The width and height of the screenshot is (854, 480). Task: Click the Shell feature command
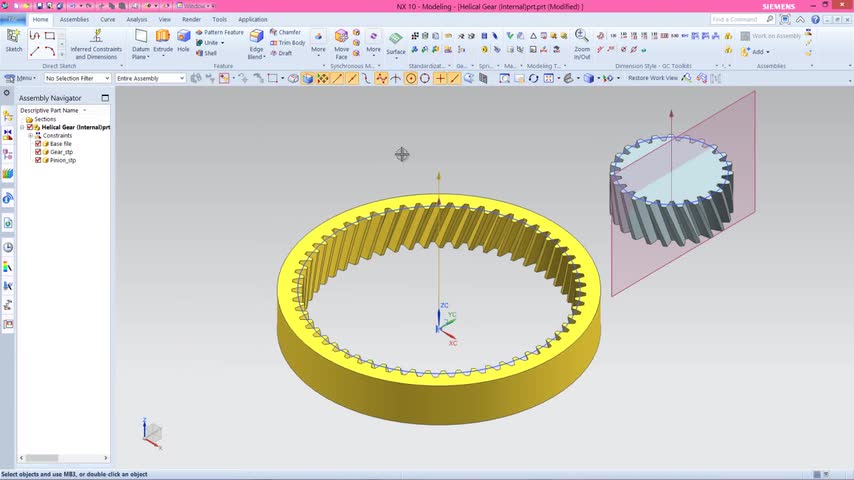(x=206, y=53)
